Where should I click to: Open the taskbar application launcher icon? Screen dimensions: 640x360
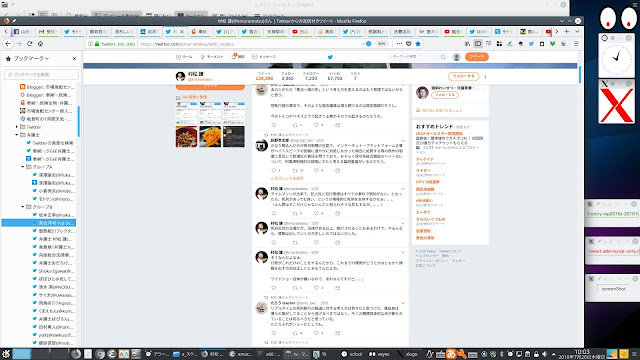pos(6,354)
